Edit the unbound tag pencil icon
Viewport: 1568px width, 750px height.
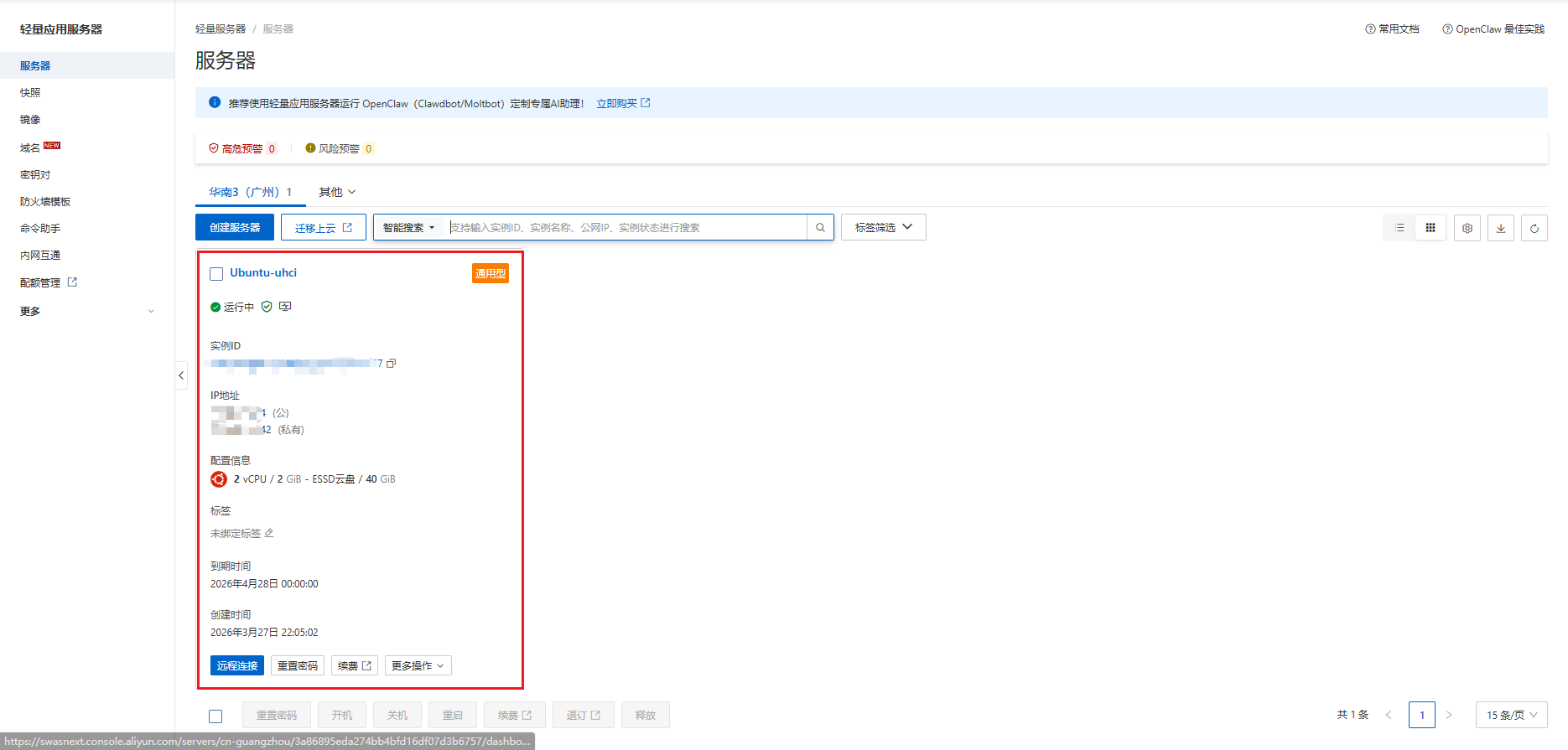(269, 533)
